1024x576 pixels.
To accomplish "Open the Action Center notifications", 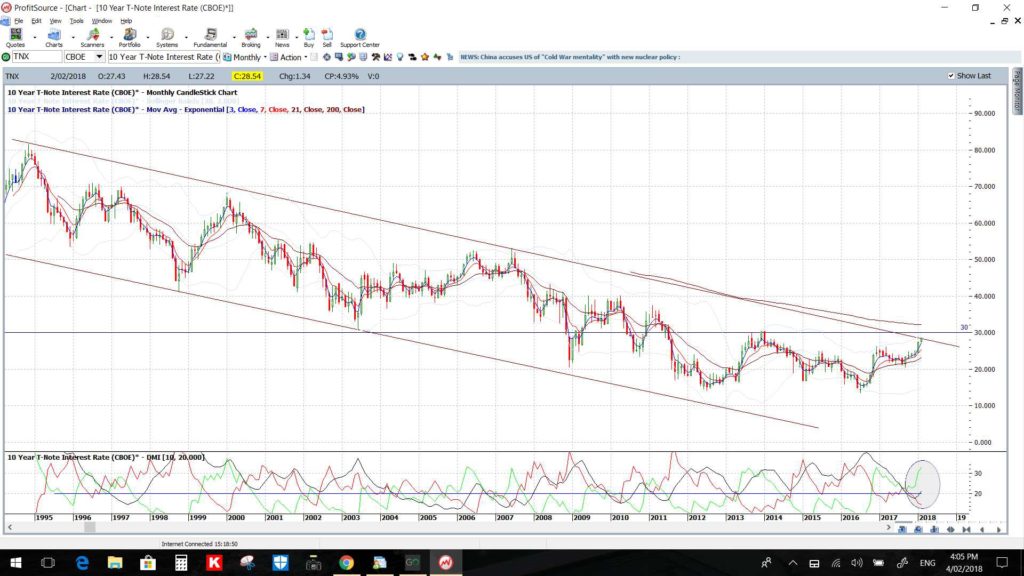I will point(1002,563).
